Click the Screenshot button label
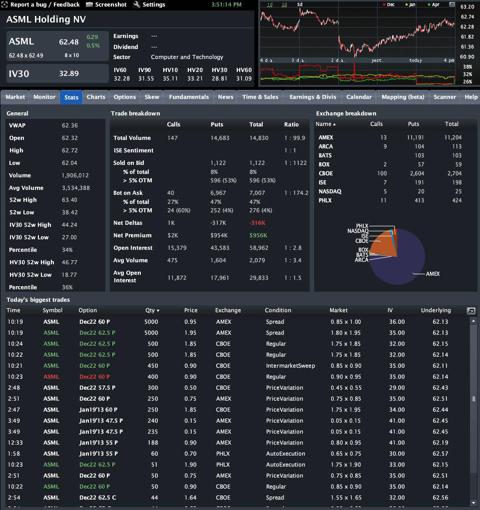Viewport: 480px width, 510px height. (x=111, y=5)
